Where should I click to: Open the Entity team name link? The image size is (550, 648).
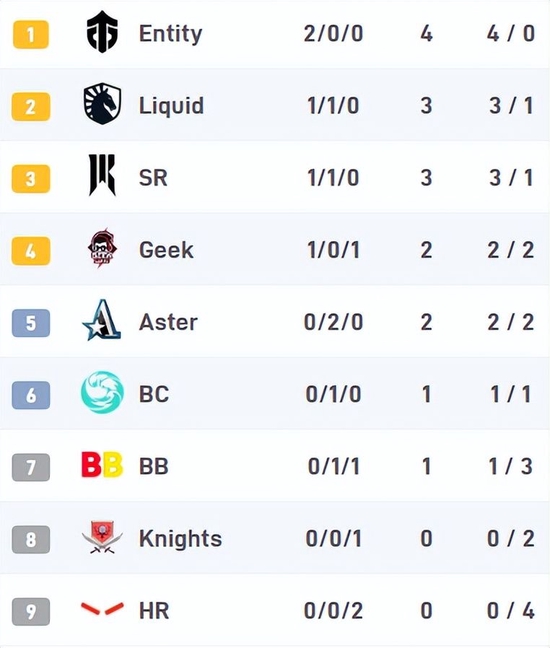[x=171, y=33]
